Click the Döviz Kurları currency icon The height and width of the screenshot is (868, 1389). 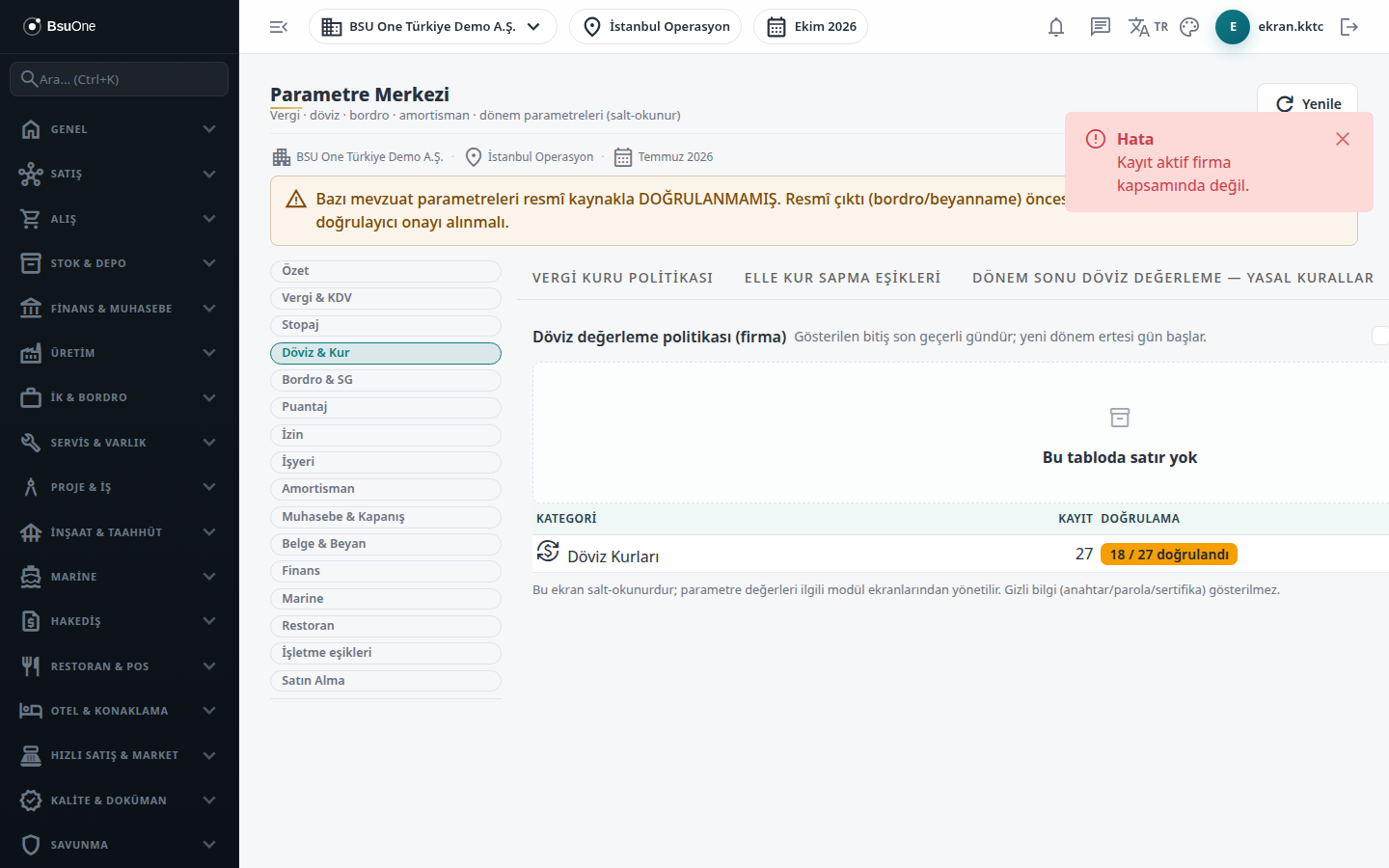(x=548, y=551)
